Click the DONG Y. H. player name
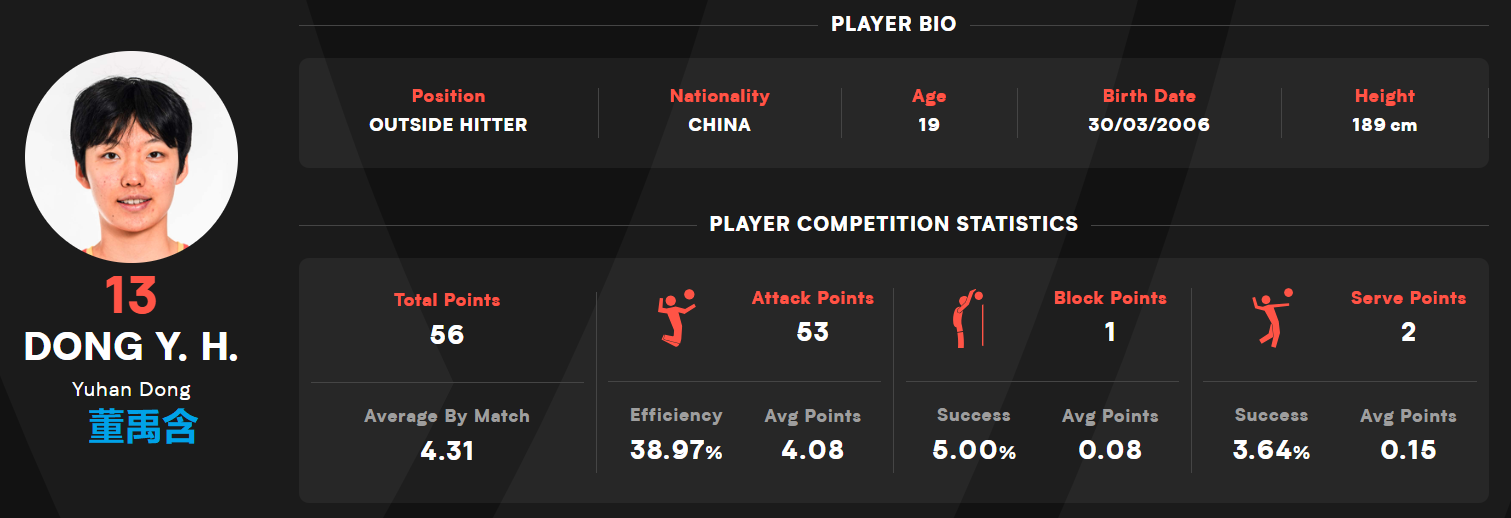Image resolution: width=1511 pixels, height=518 pixels. [x=131, y=347]
